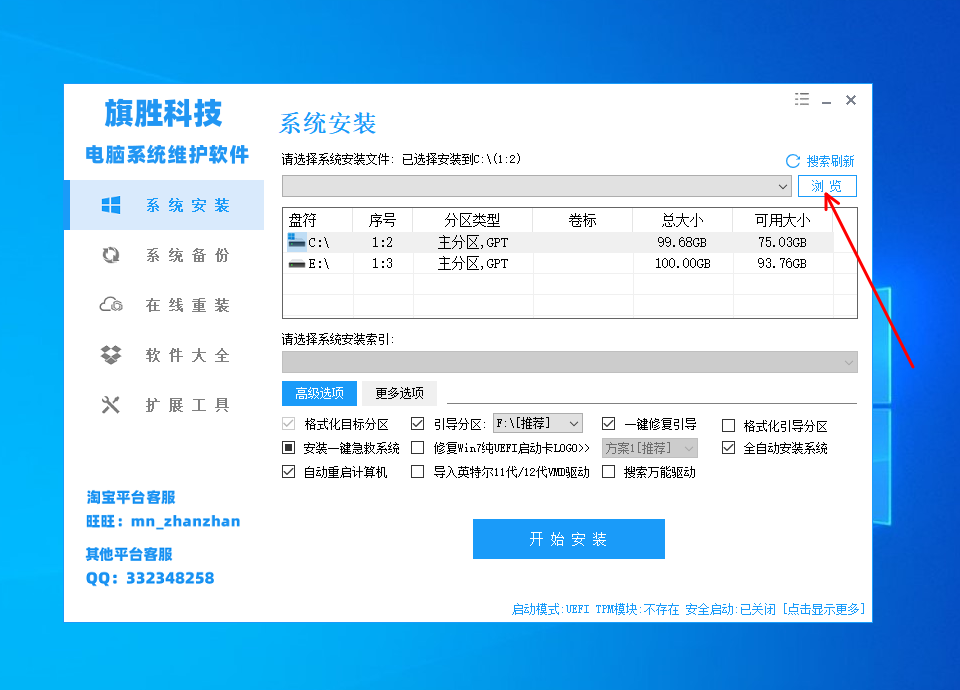The width and height of the screenshot is (960, 690).
Task: Enable 搜索万能驱动
Action: coord(608,471)
